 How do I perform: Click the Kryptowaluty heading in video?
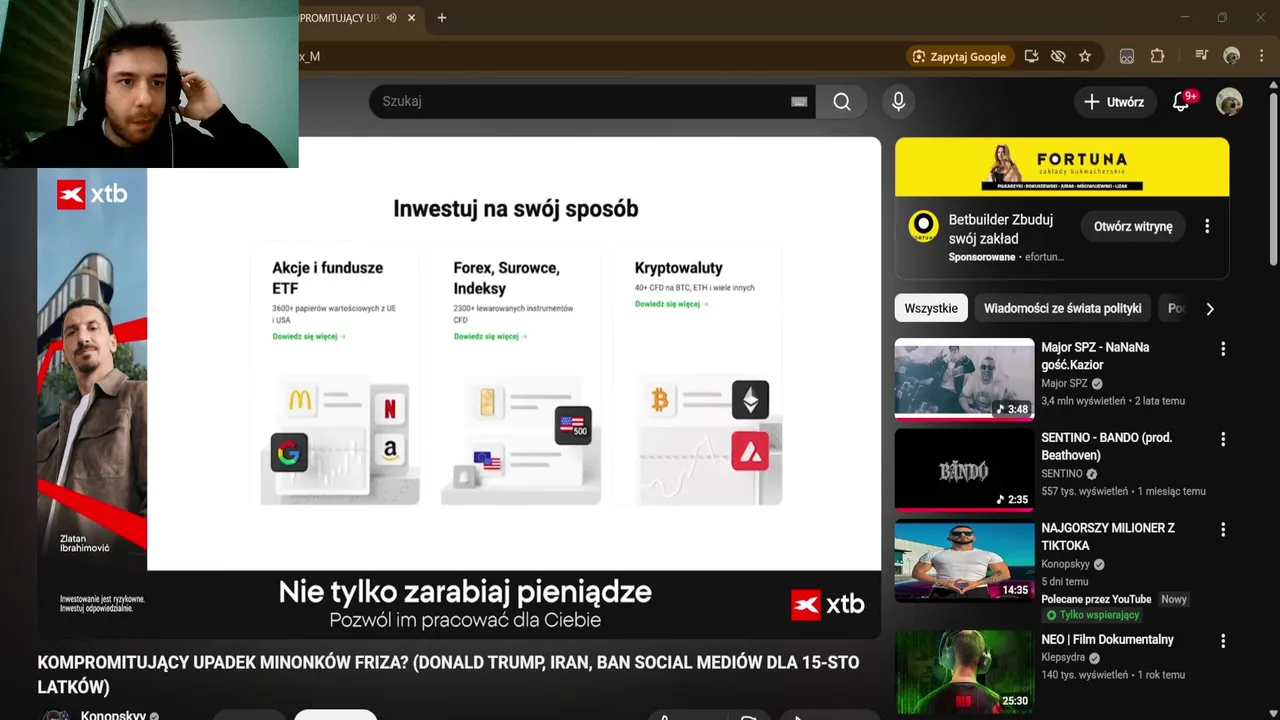click(678, 268)
